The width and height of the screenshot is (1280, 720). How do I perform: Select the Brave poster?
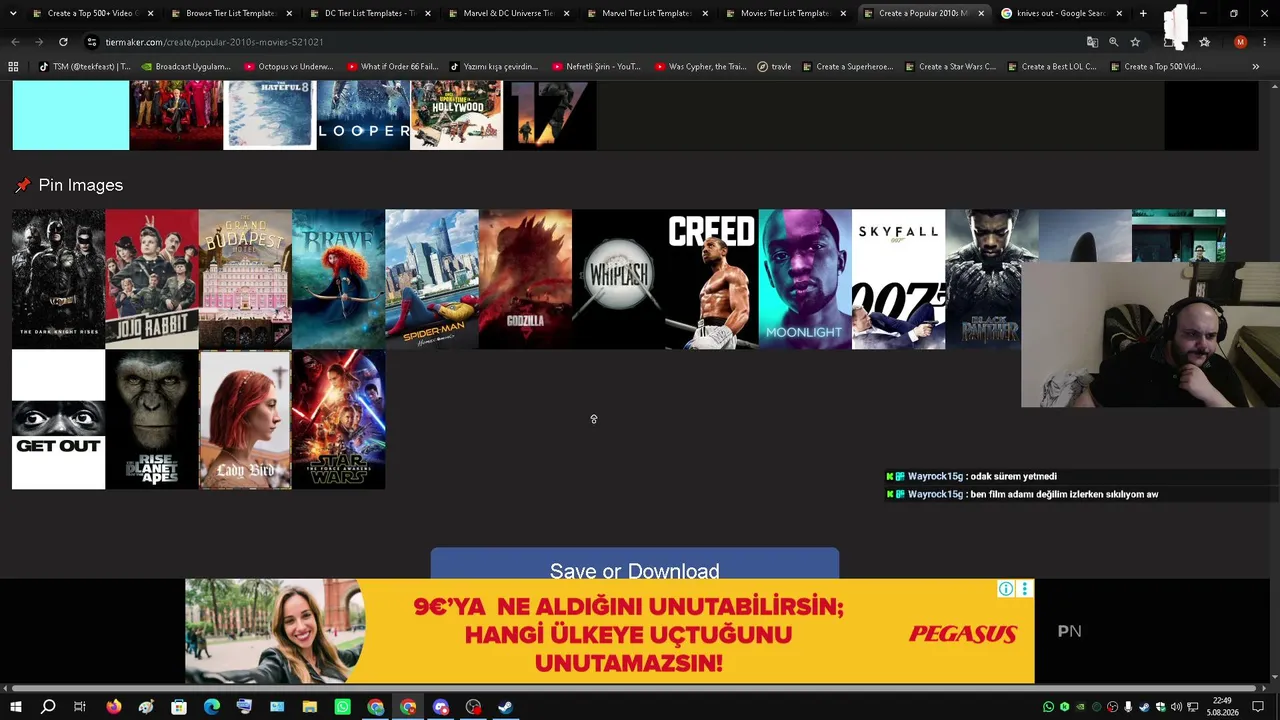click(338, 279)
